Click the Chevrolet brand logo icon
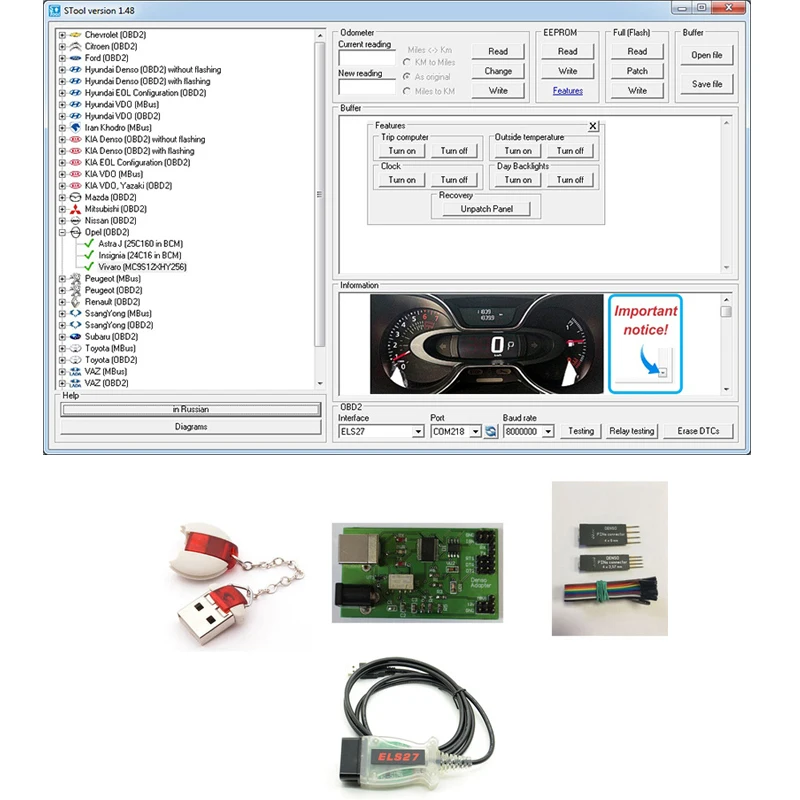The width and height of the screenshot is (800, 800). click(x=75, y=35)
